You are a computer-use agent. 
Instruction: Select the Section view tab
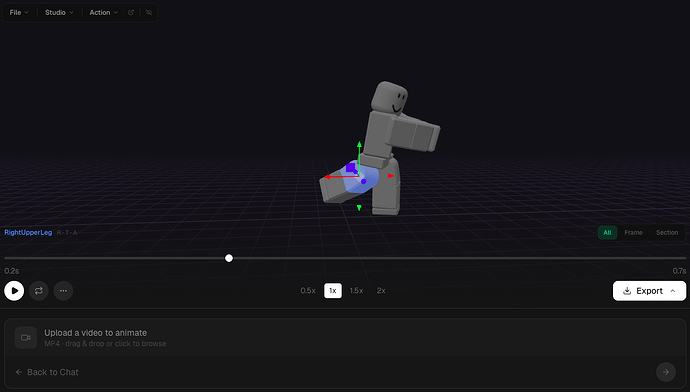667,233
